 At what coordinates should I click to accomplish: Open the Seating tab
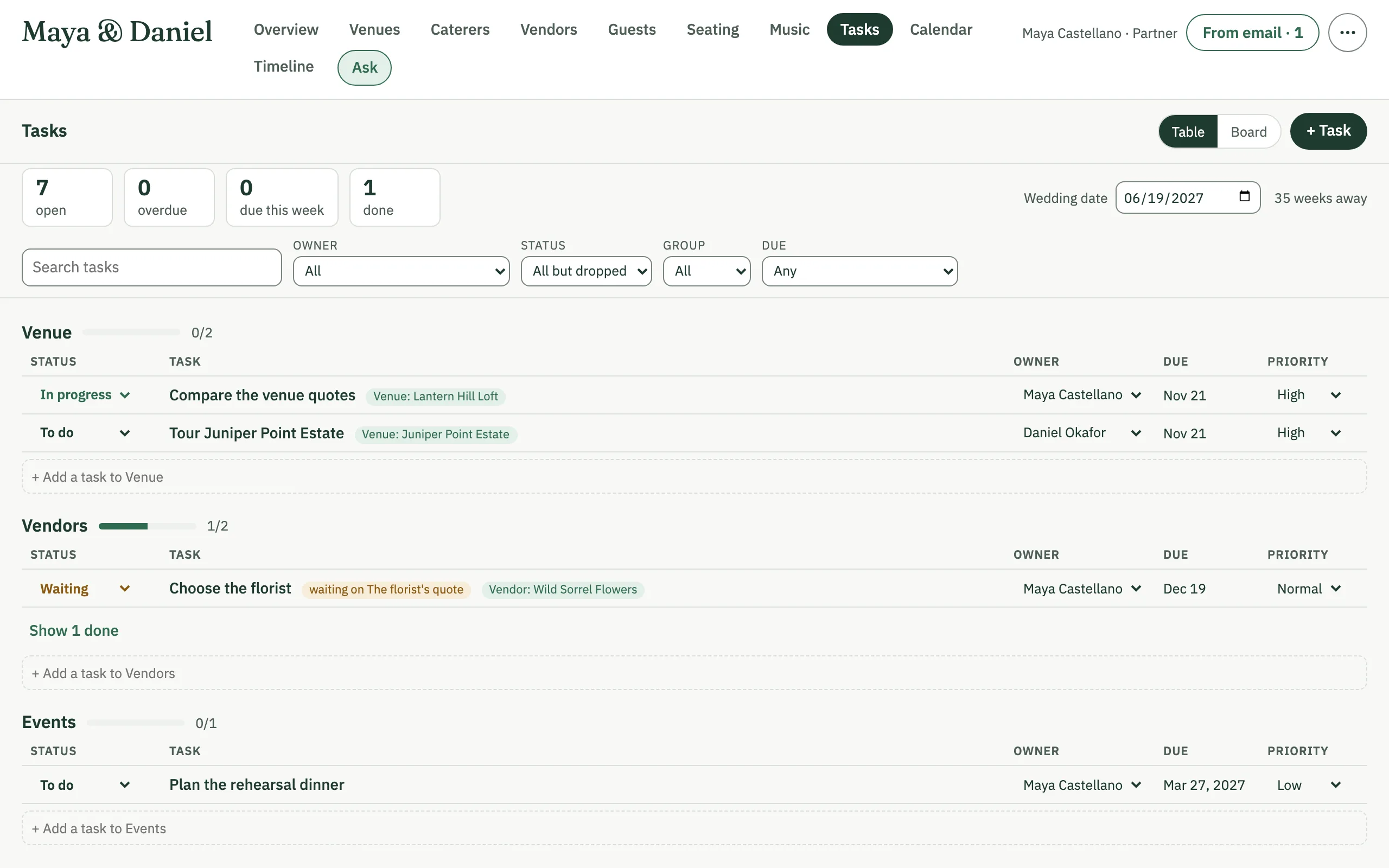[712, 29]
